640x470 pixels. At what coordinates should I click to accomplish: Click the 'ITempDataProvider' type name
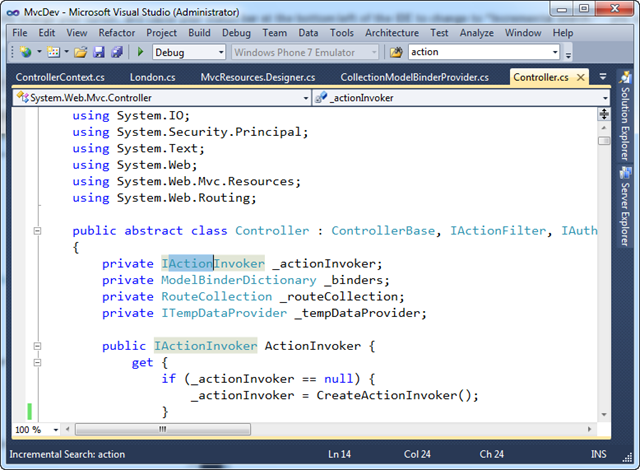pos(224,313)
